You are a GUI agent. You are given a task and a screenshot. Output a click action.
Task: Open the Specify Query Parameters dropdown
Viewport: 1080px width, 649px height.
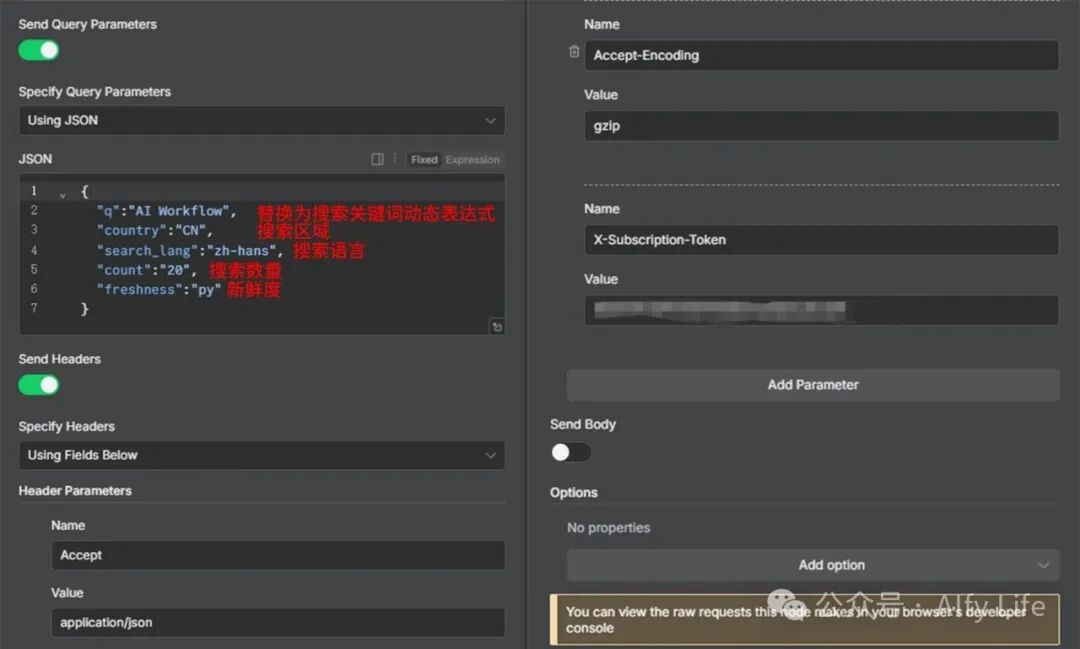pos(262,121)
